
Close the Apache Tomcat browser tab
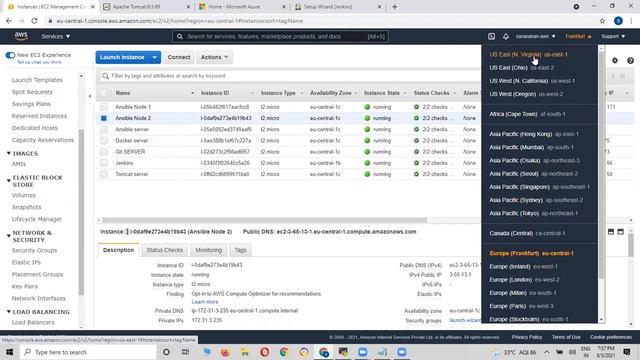[188, 7]
